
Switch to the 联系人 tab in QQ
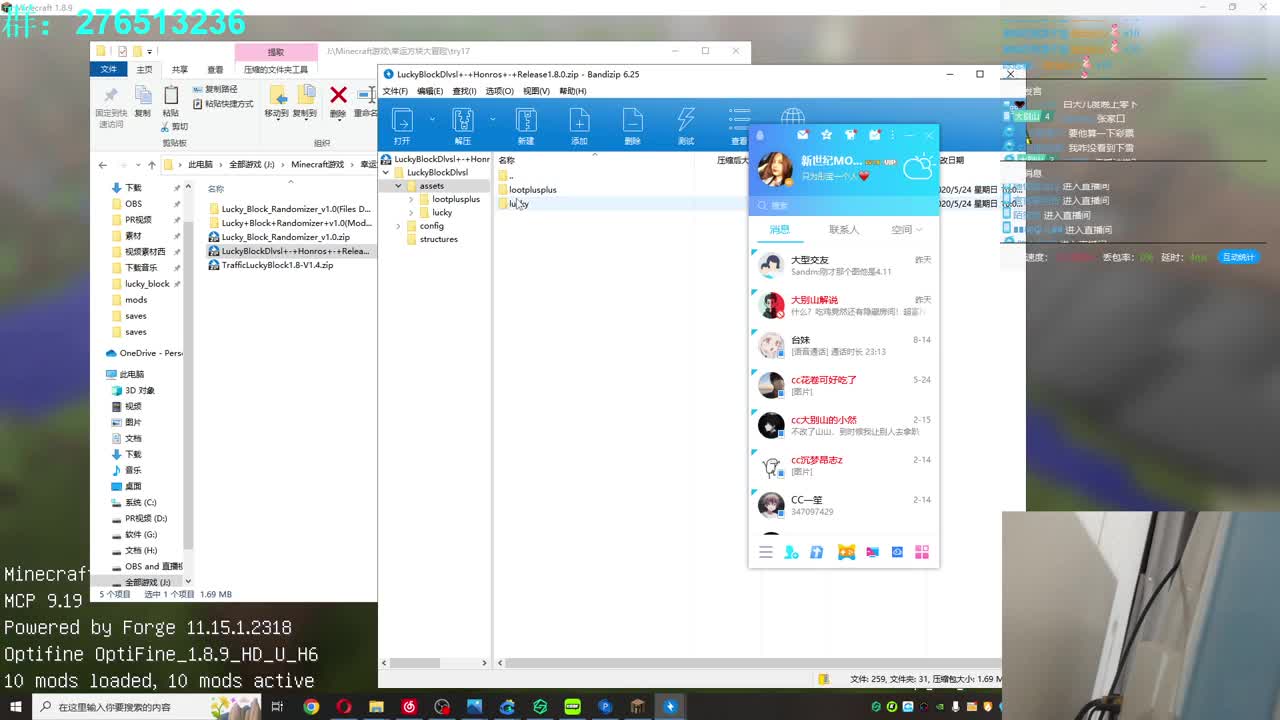(x=843, y=230)
